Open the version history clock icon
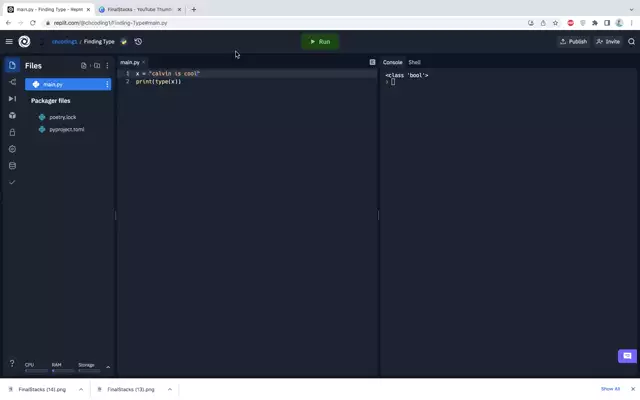This screenshot has width=640, height=400. 138,42
